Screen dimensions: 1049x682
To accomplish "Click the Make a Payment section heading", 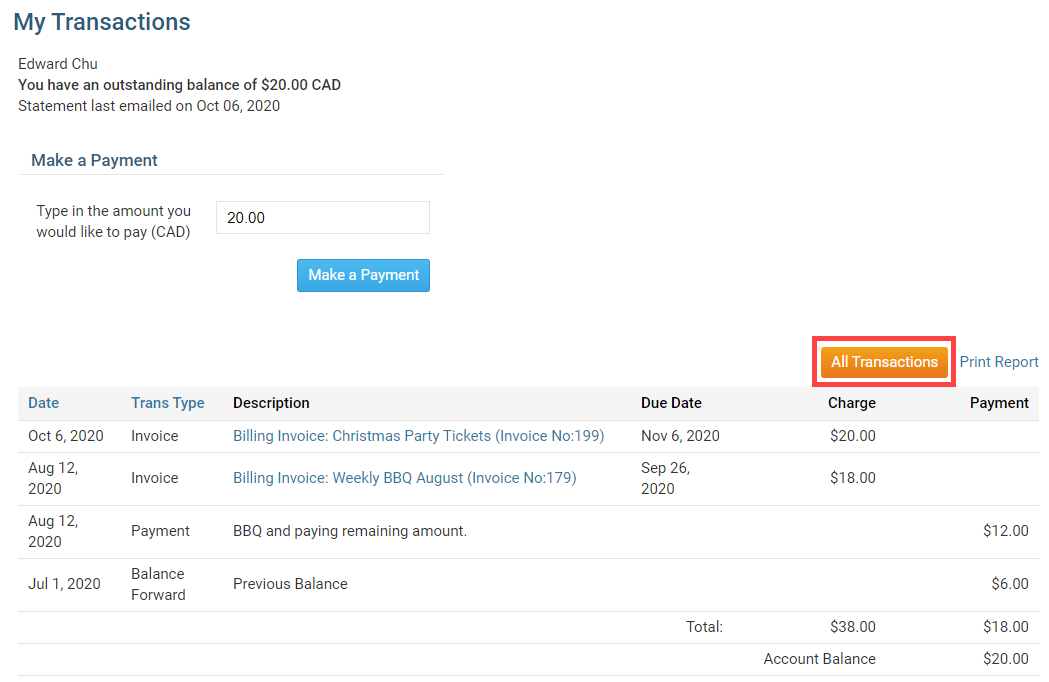I will (94, 160).
